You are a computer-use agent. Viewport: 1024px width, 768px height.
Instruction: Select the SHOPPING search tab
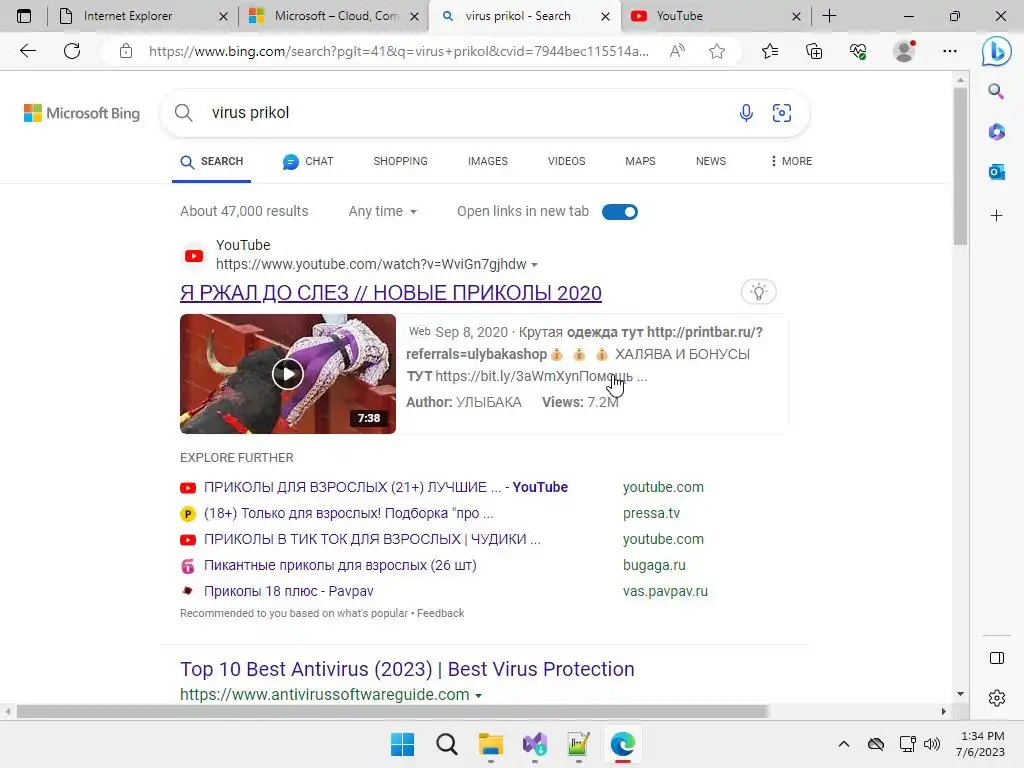click(400, 161)
